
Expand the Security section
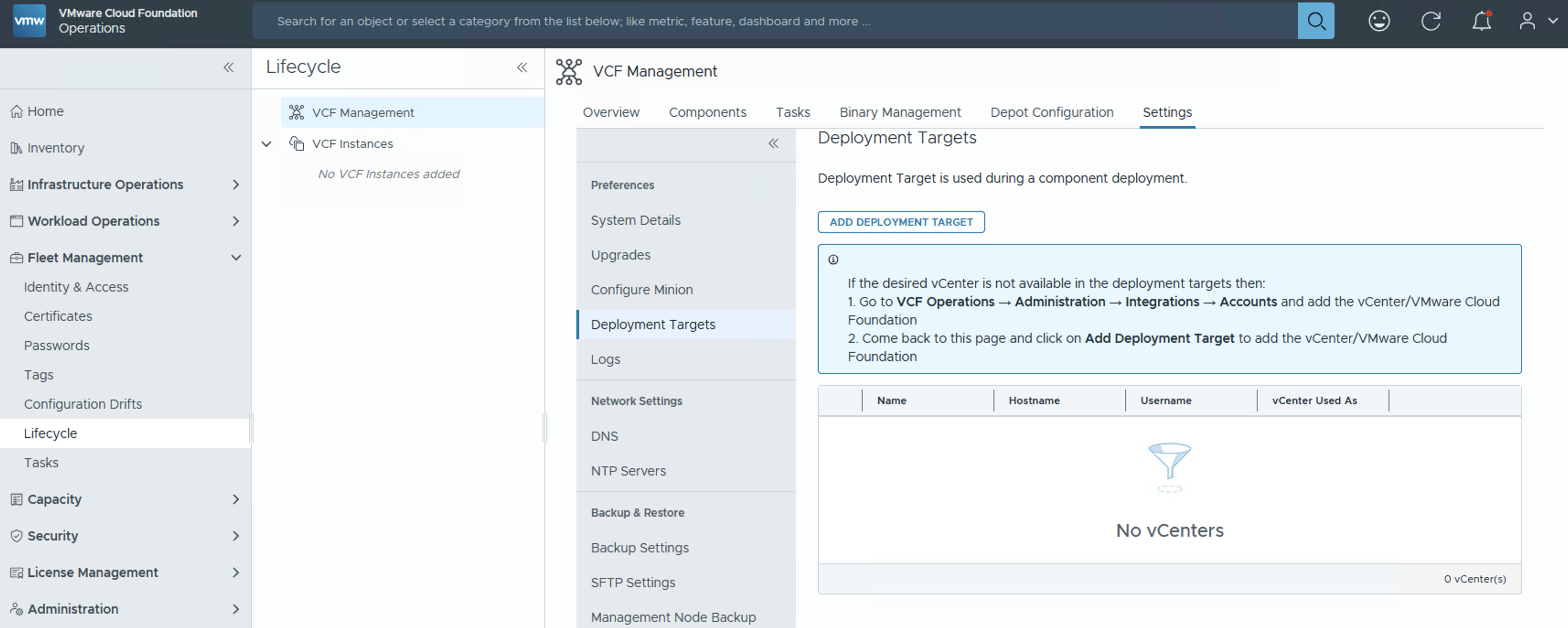(236, 536)
